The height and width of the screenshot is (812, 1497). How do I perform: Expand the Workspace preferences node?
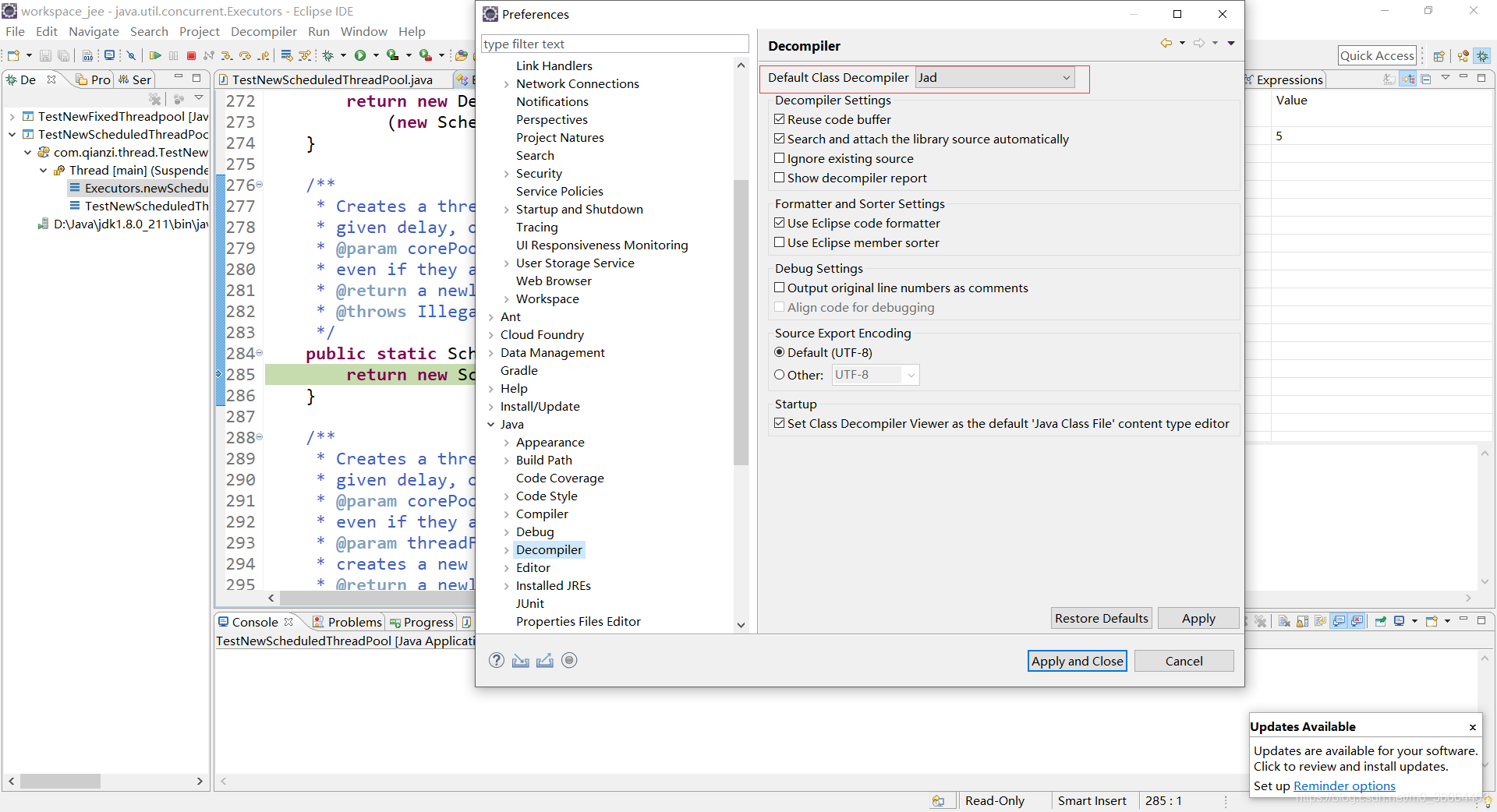coord(508,298)
